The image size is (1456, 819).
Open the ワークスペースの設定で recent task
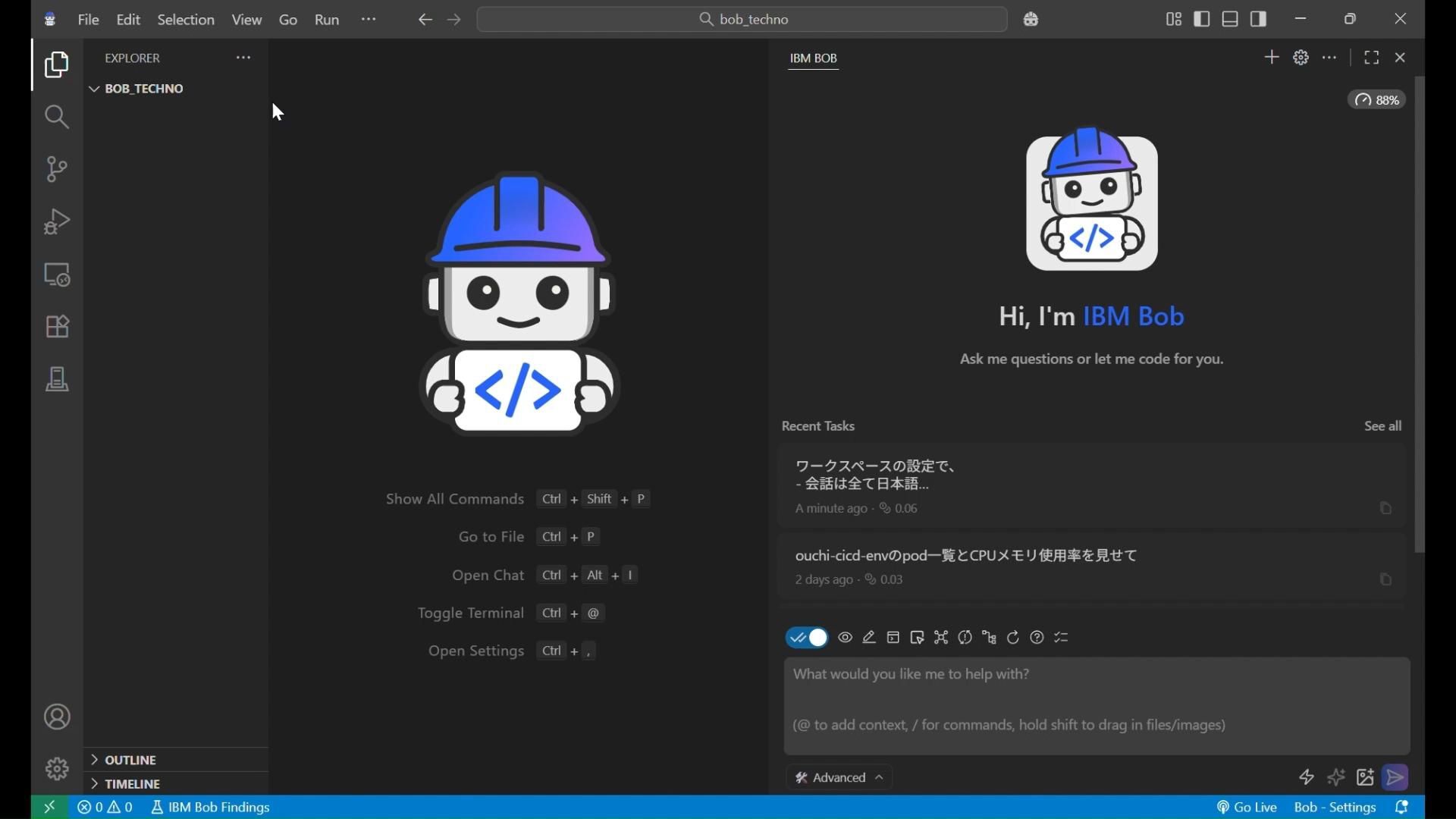pos(1092,486)
